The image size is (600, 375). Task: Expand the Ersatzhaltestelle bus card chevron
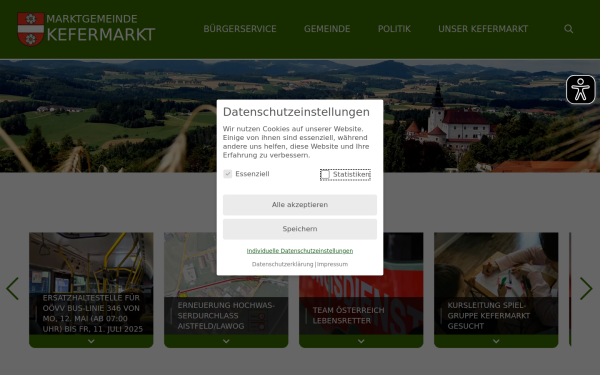coord(91,341)
